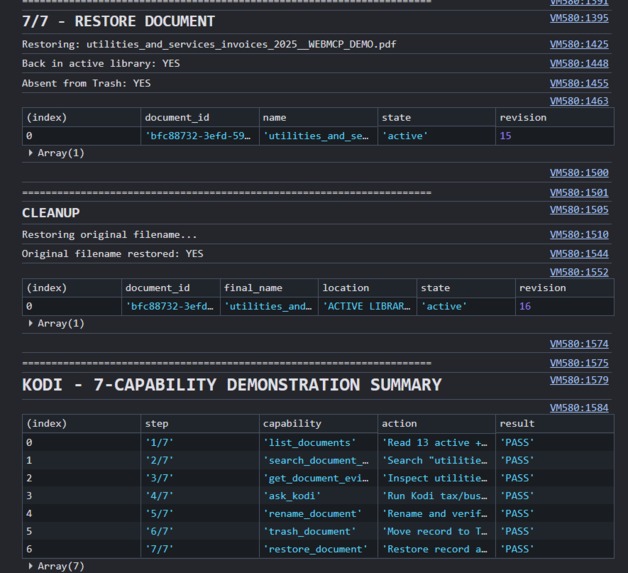
Task: Select 'search_document_…' capability cell
Action: tap(316, 460)
